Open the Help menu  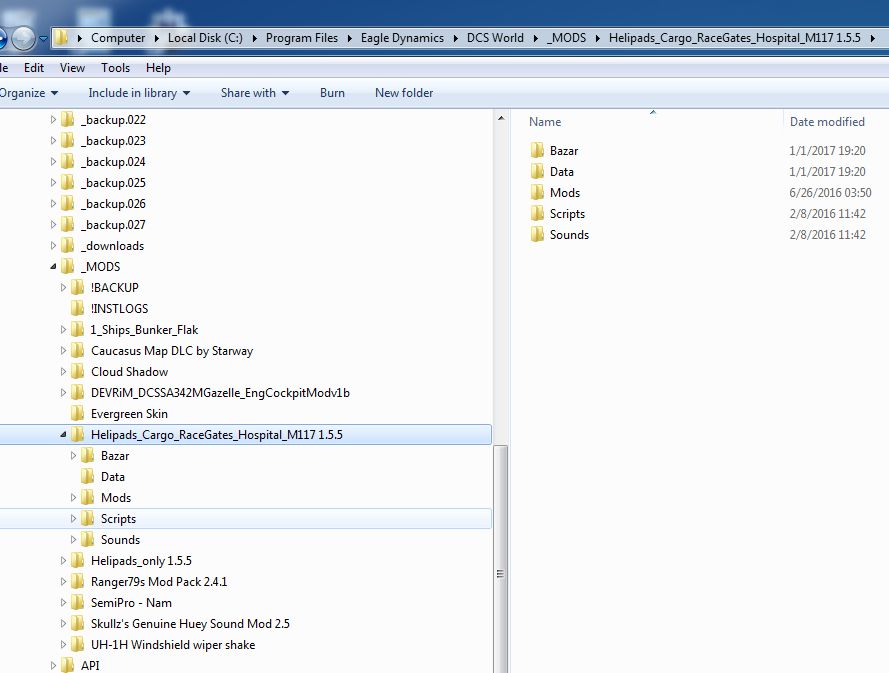(x=158, y=67)
